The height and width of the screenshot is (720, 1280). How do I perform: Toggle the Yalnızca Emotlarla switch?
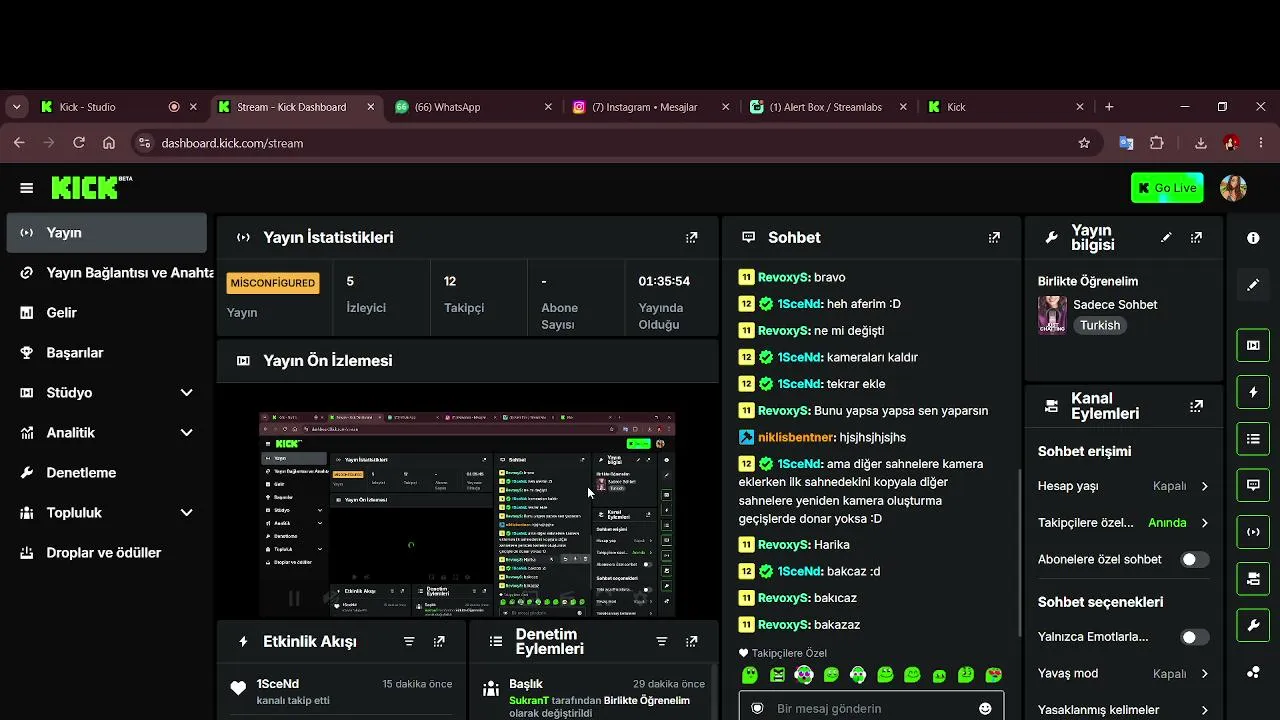click(x=1195, y=637)
